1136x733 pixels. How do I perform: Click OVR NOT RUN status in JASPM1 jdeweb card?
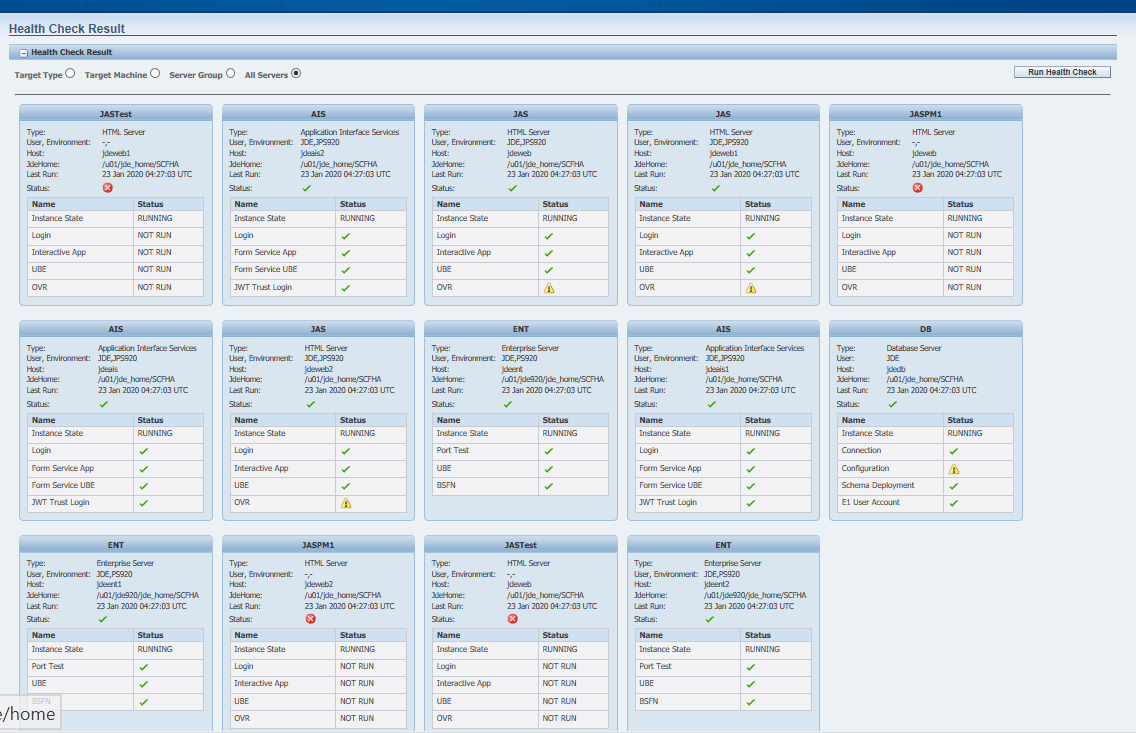point(964,288)
